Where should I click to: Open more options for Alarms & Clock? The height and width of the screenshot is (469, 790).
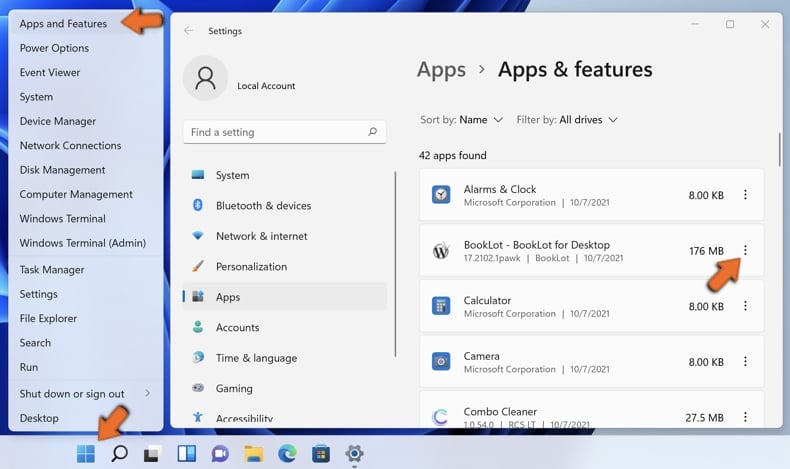[745, 194]
